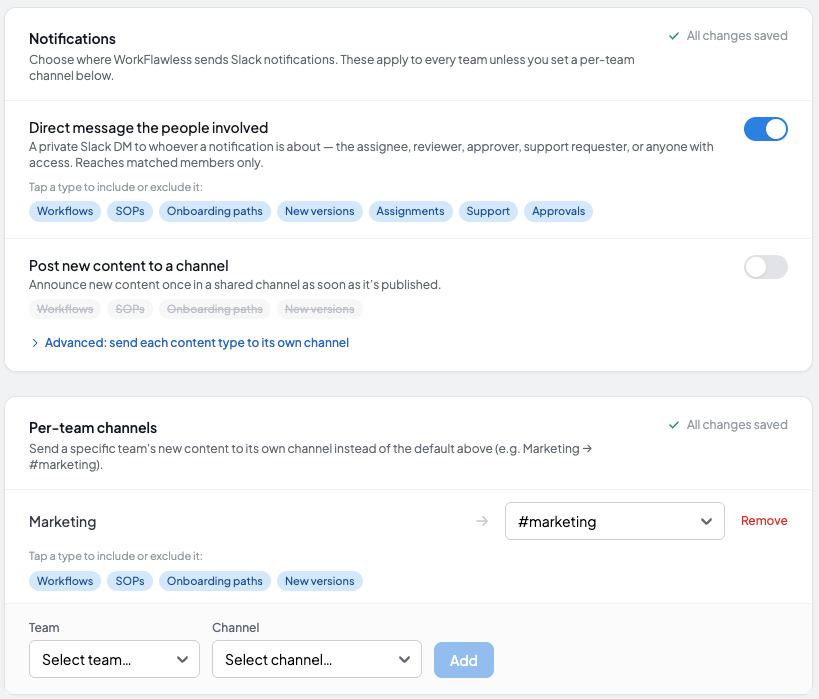
Task: Open the Select channel dropdown
Action: pyautogui.click(x=317, y=659)
